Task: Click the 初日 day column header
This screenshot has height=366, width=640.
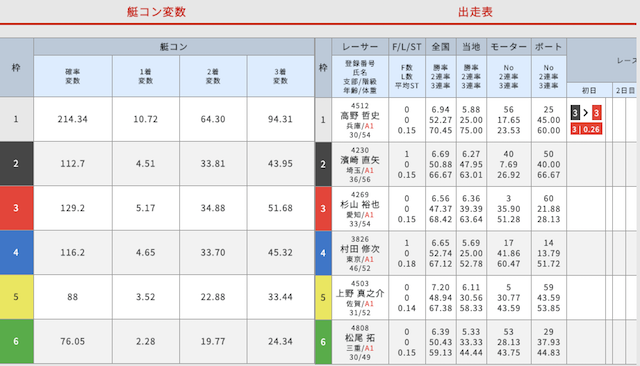Action: 589,90
